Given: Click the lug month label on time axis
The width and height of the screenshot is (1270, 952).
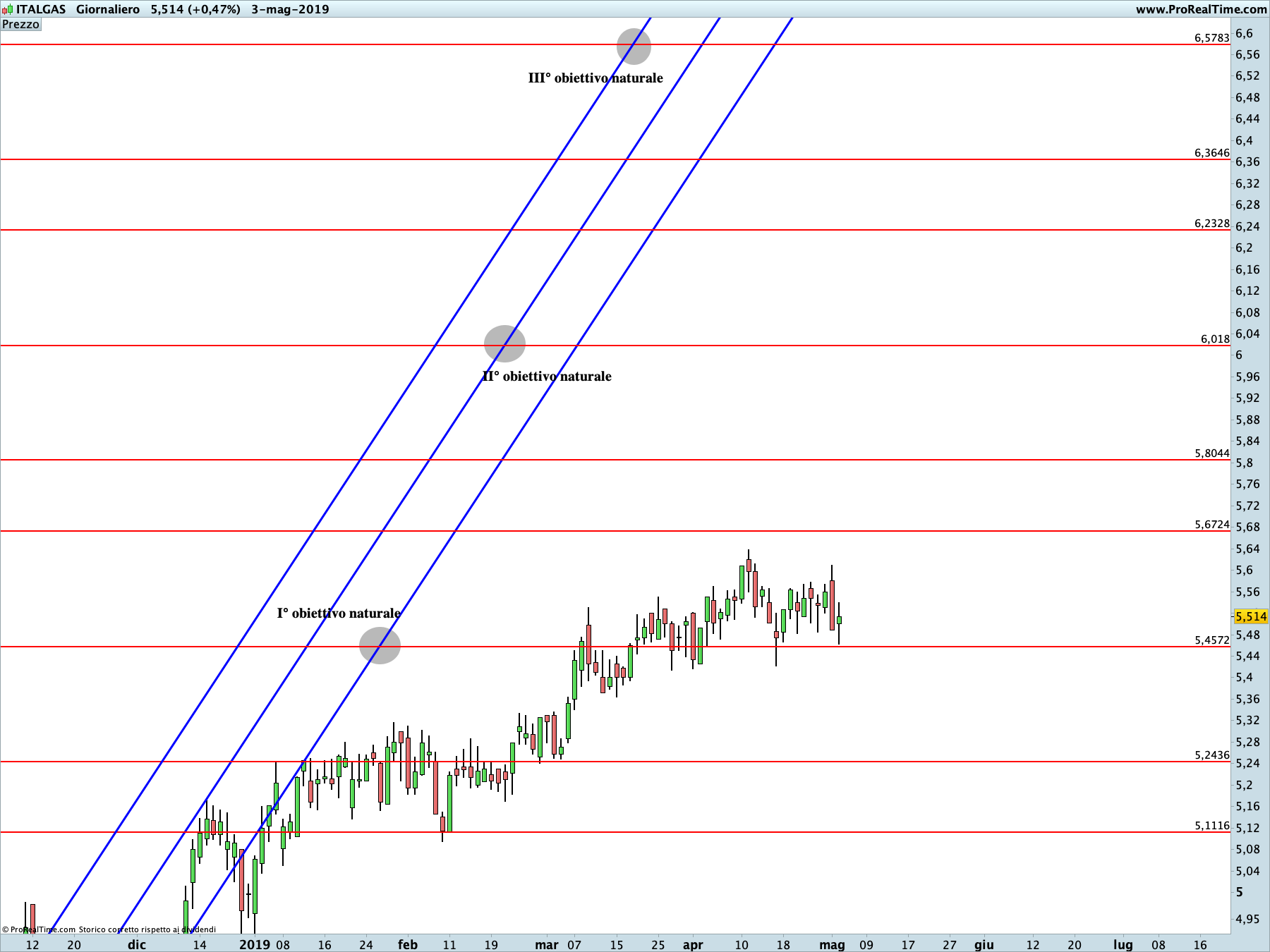Looking at the screenshot, I should [1123, 945].
